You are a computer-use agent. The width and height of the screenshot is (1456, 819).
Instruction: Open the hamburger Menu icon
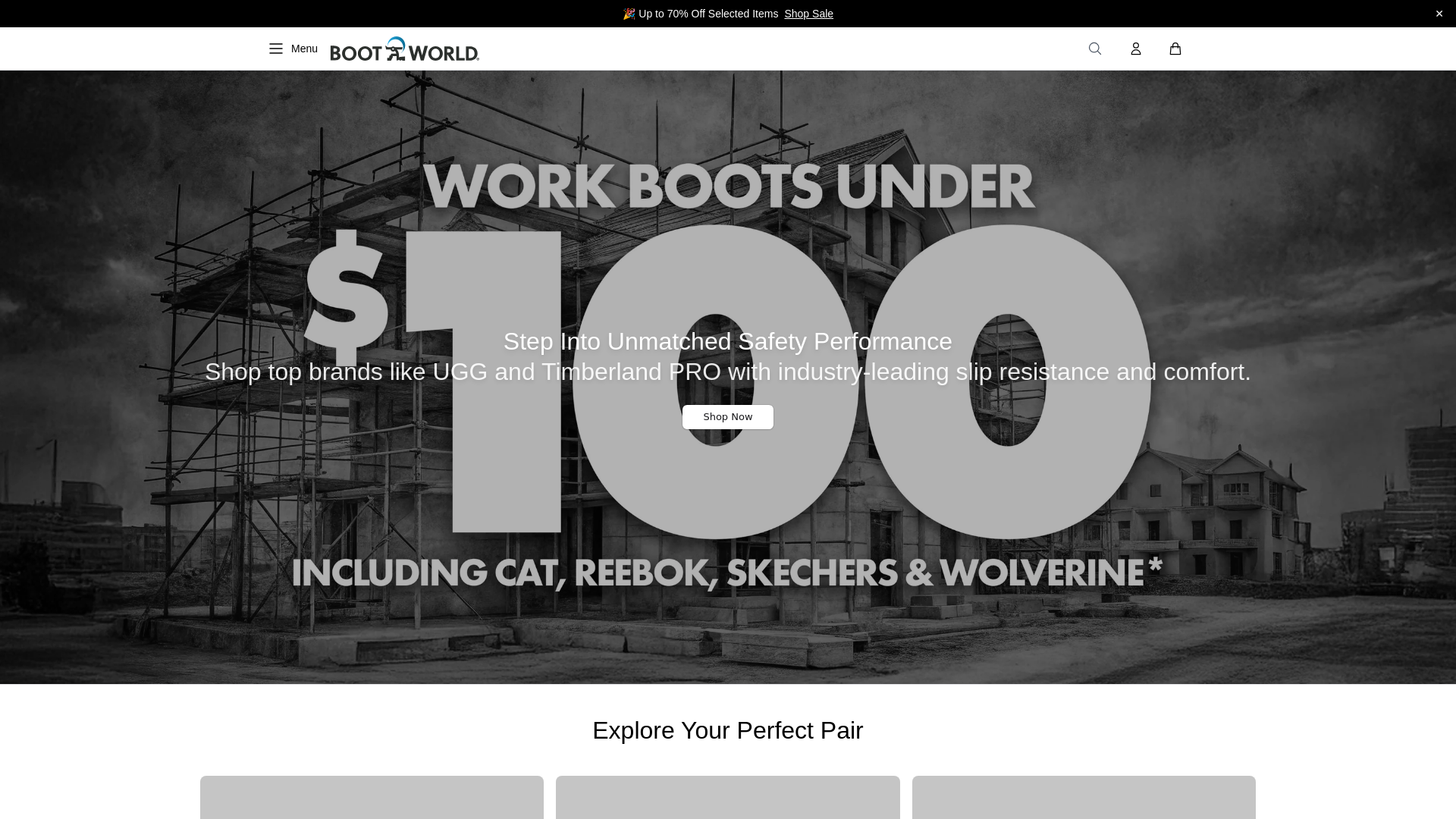point(276,49)
